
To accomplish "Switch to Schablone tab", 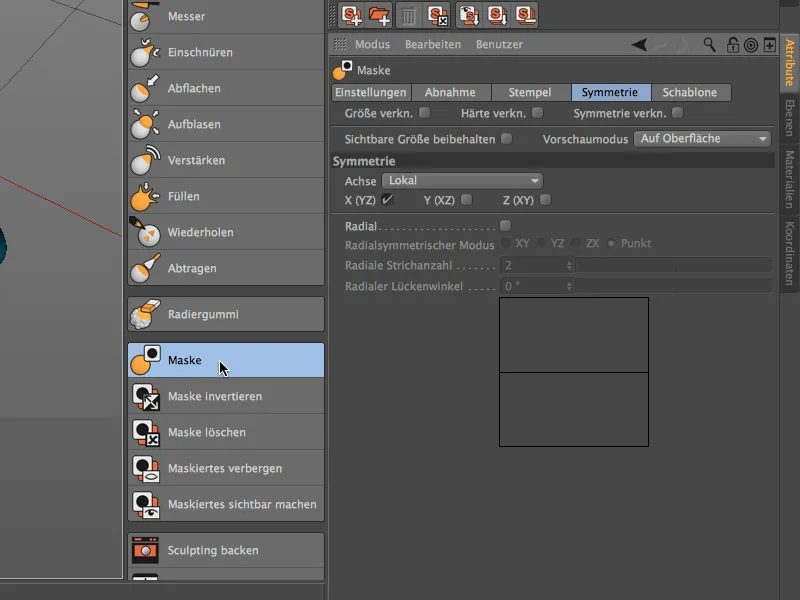I will pyautogui.click(x=690, y=92).
